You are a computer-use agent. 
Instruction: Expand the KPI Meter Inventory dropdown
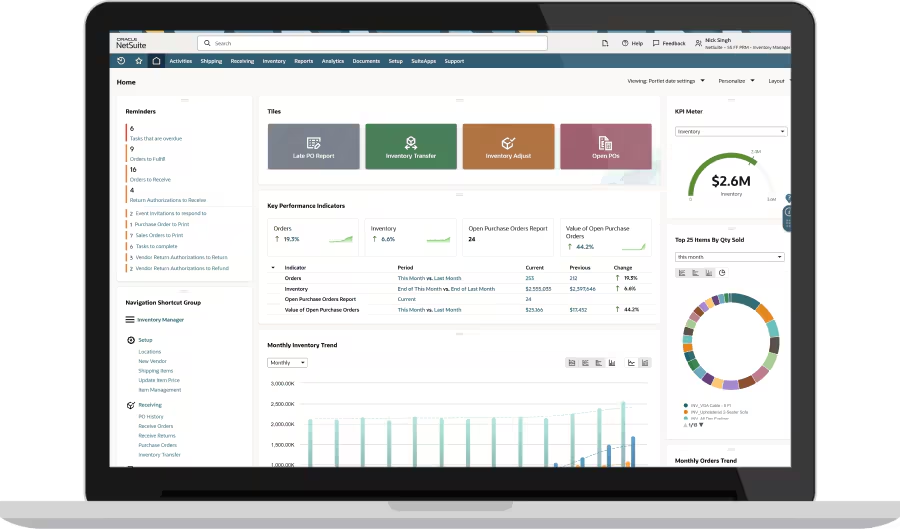[x=731, y=131]
